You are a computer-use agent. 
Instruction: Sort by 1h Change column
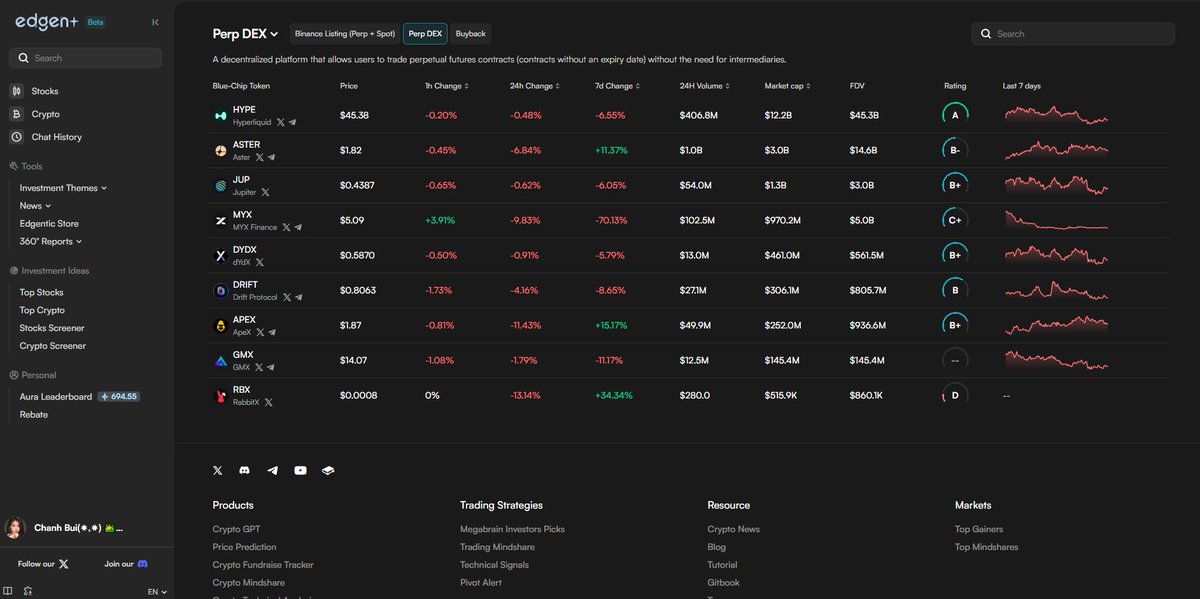point(446,86)
